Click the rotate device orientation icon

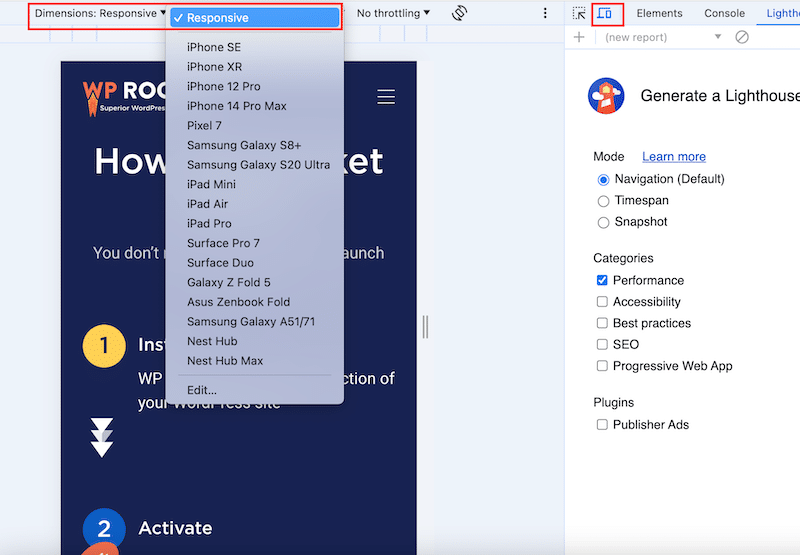pos(459,13)
